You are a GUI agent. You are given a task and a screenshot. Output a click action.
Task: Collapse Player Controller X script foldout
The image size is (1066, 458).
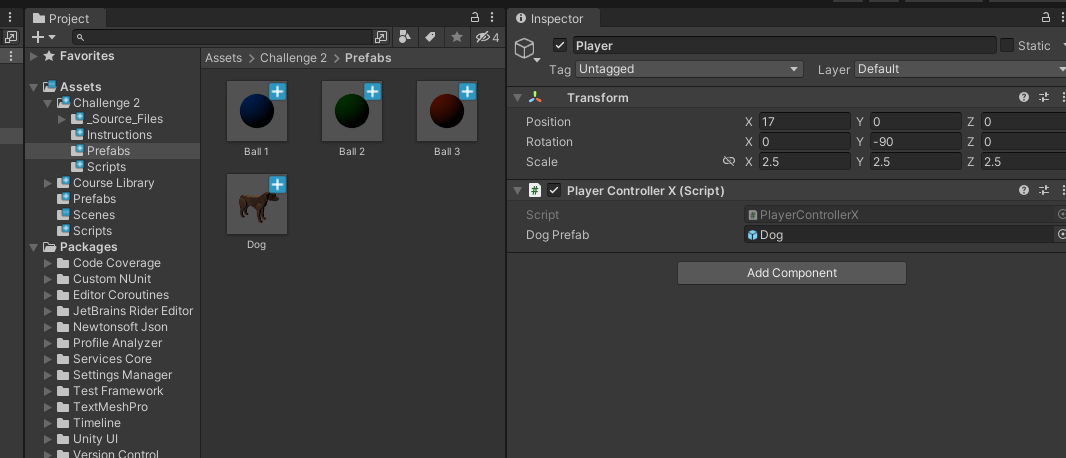517,191
